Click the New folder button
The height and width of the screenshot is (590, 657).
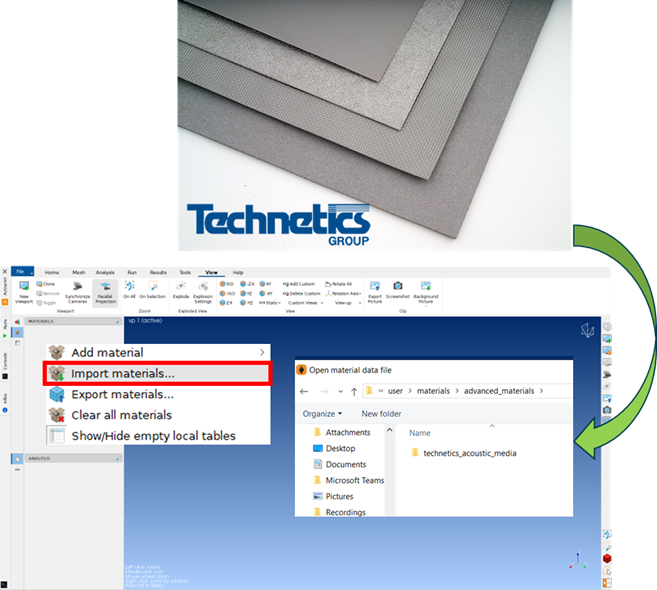pos(381,413)
